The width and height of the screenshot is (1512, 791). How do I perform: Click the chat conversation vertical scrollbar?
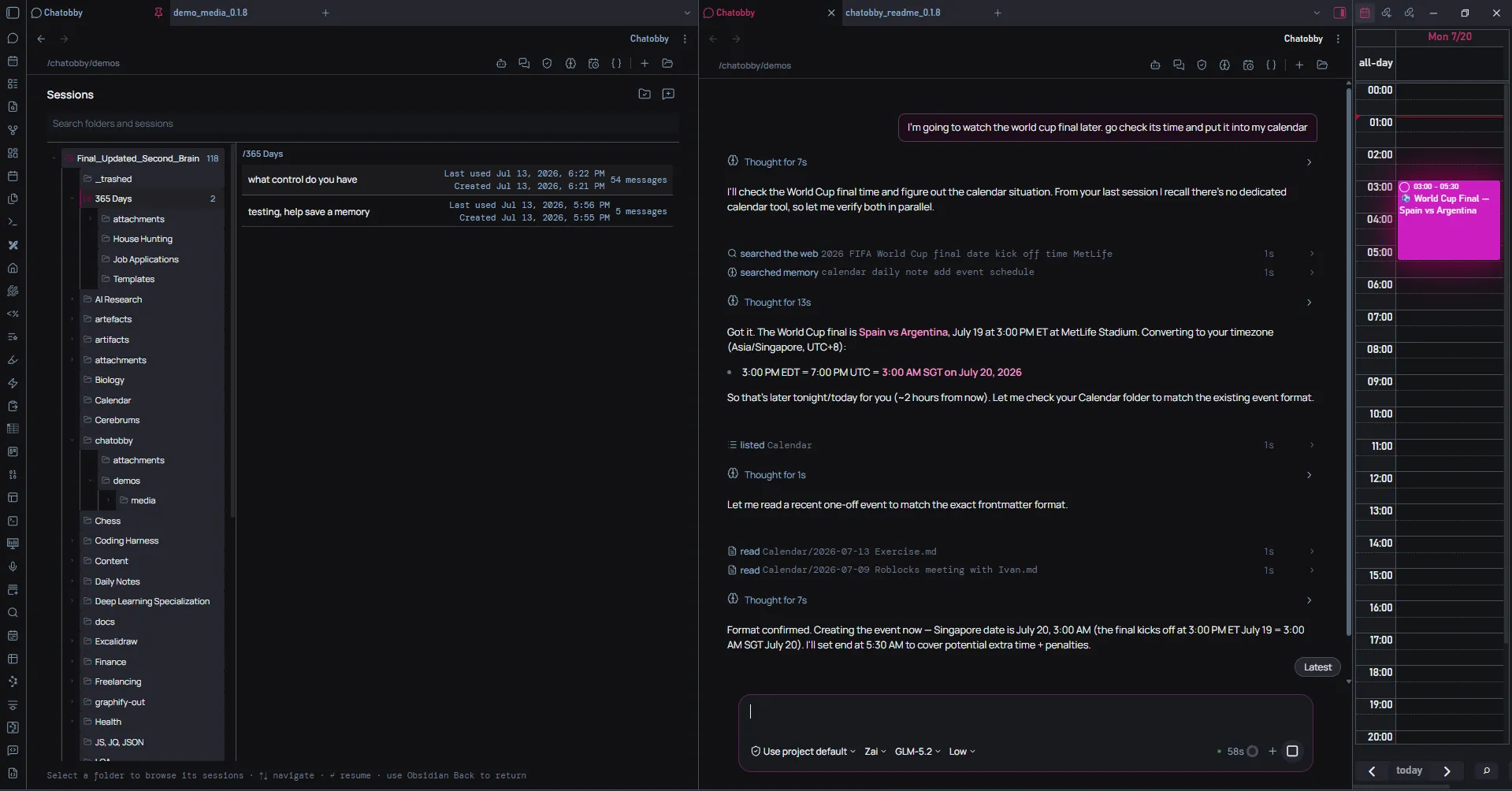[1348, 362]
